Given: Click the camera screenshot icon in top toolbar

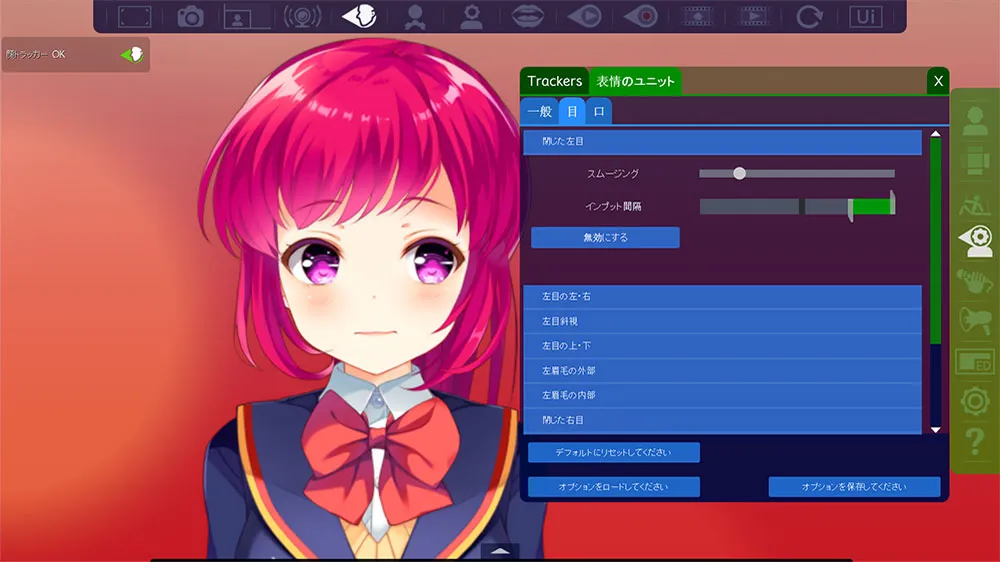Looking at the screenshot, I should [x=190, y=16].
